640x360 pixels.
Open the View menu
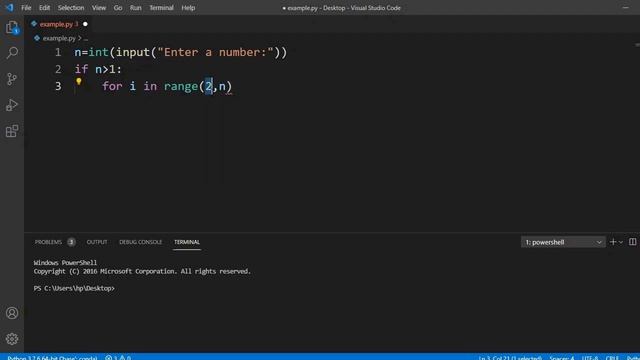click(x=98, y=8)
